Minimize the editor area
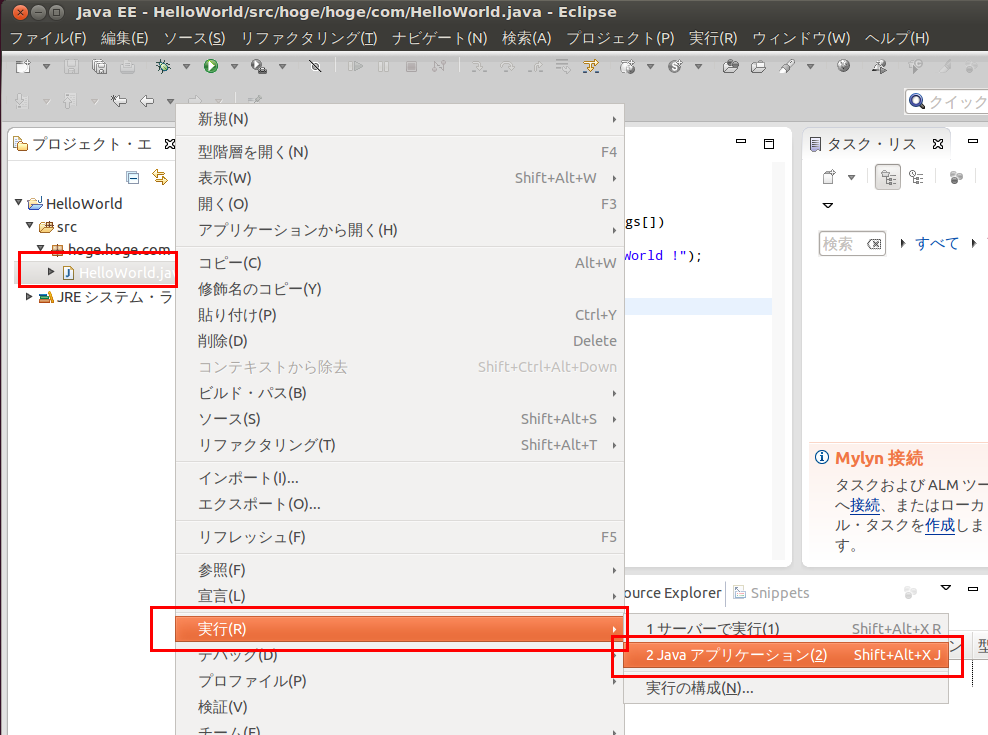The height and width of the screenshot is (735, 988). (741, 142)
